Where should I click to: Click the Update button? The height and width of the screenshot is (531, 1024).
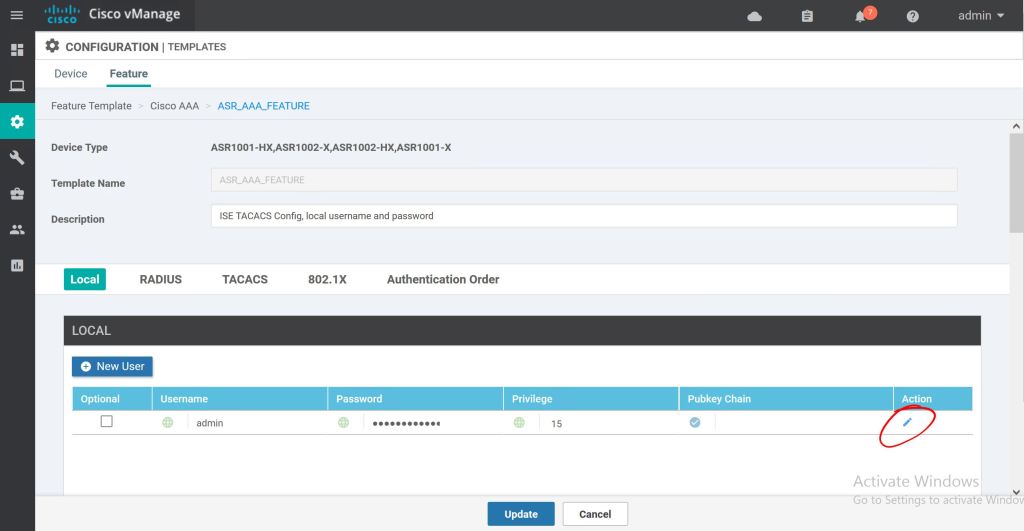(520, 514)
